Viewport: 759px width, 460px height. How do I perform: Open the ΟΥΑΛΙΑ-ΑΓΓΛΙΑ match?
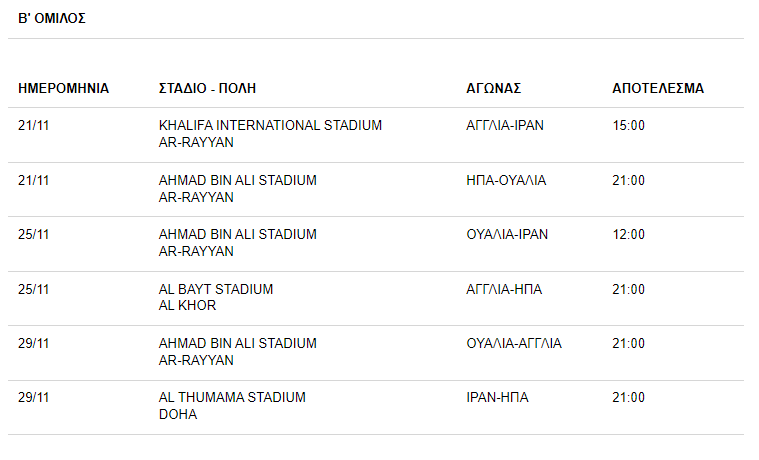coord(514,343)
